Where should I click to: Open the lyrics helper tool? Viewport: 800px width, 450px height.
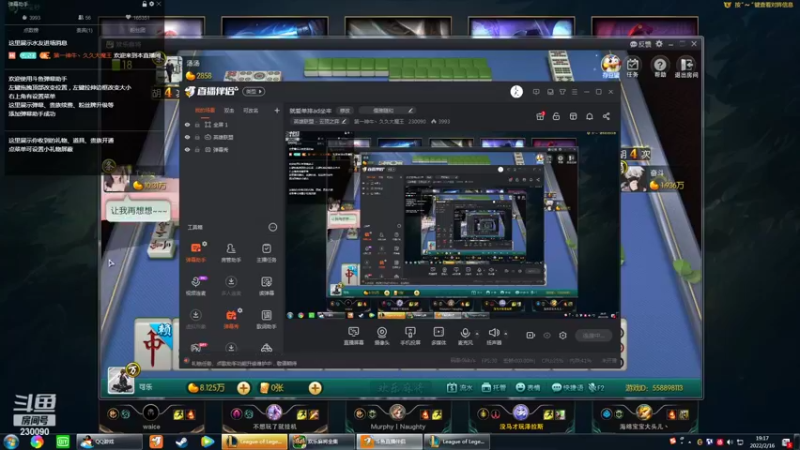tap(266, 319)
